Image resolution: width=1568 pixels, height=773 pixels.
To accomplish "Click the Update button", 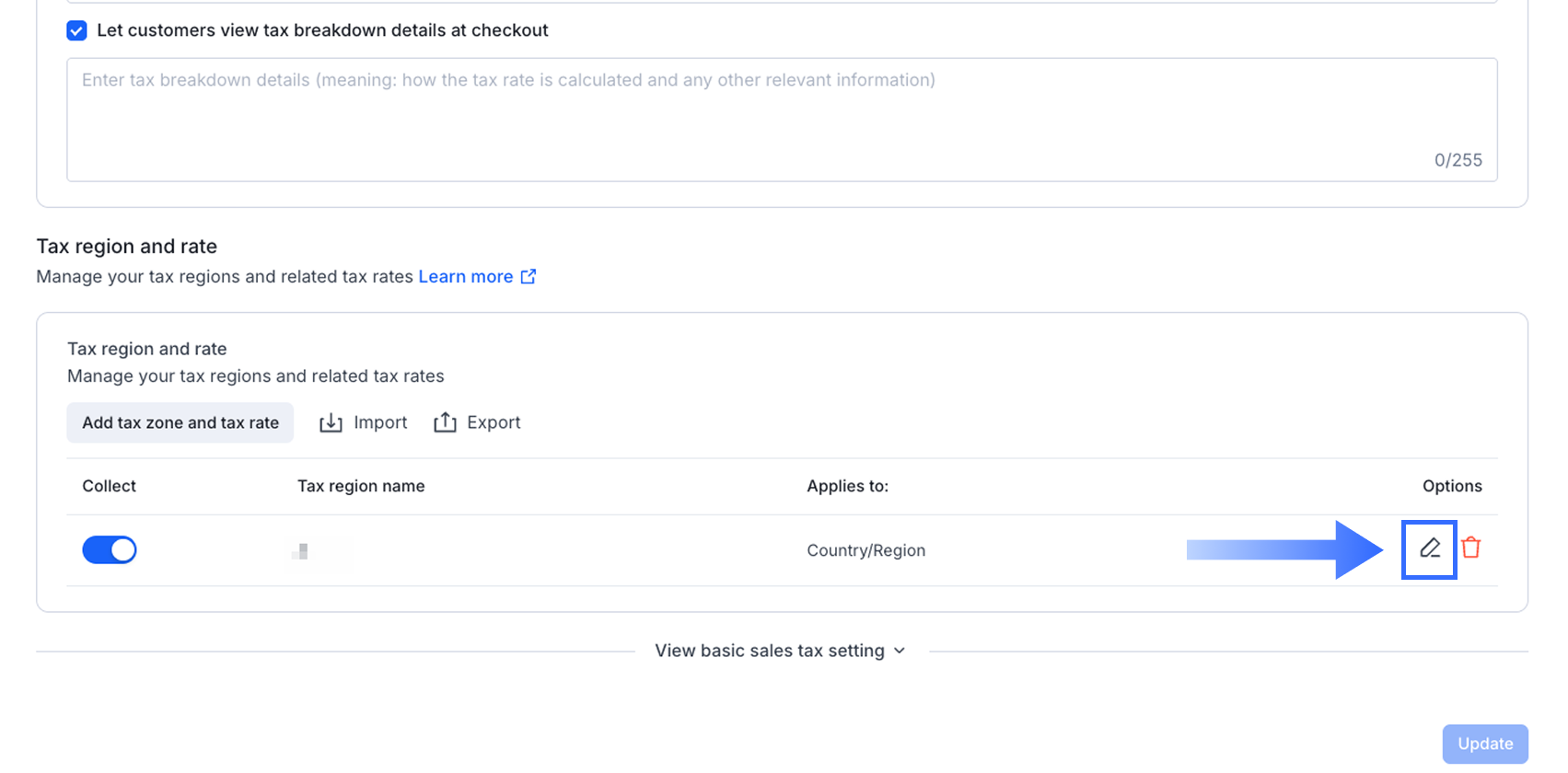I will (1484, 744).
